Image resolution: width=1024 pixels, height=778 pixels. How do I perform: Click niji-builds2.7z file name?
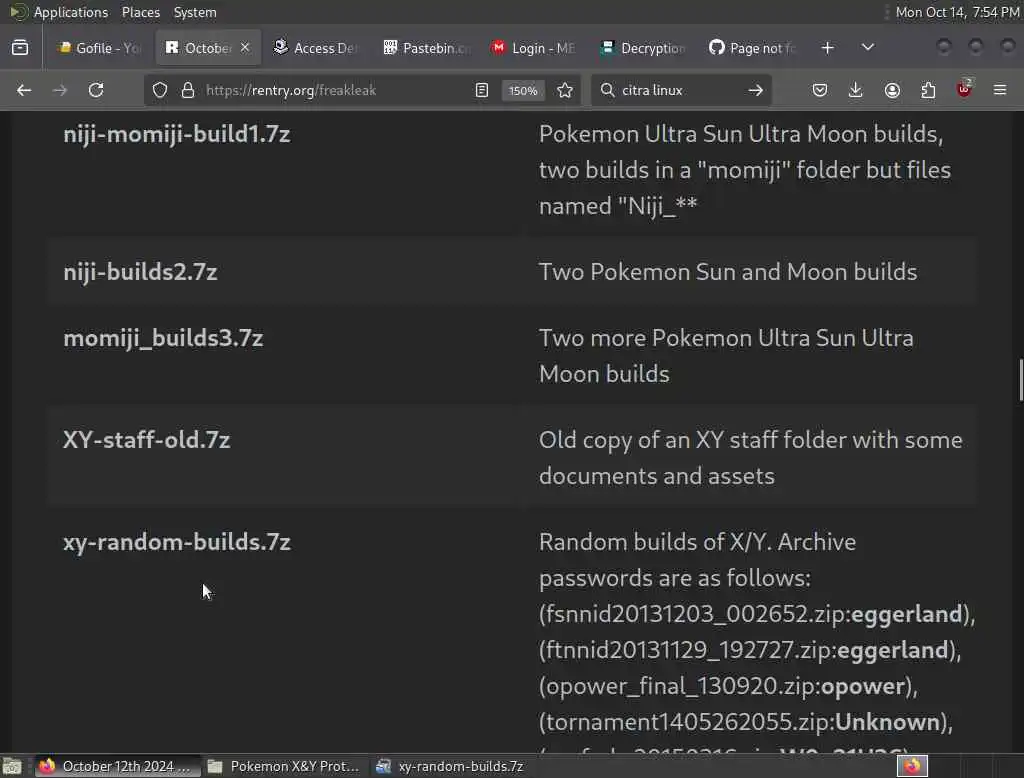(140, 272)
